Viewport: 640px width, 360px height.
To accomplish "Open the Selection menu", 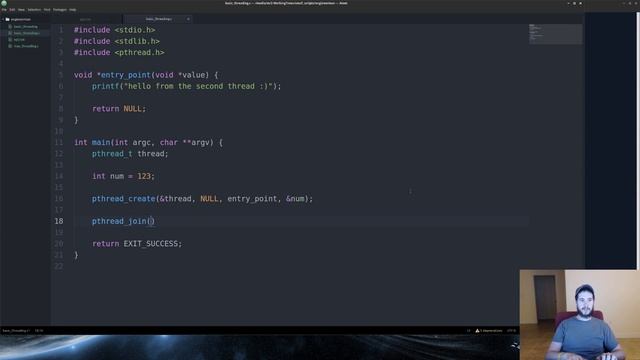I will pyautogui.click(x=34, y=9).
